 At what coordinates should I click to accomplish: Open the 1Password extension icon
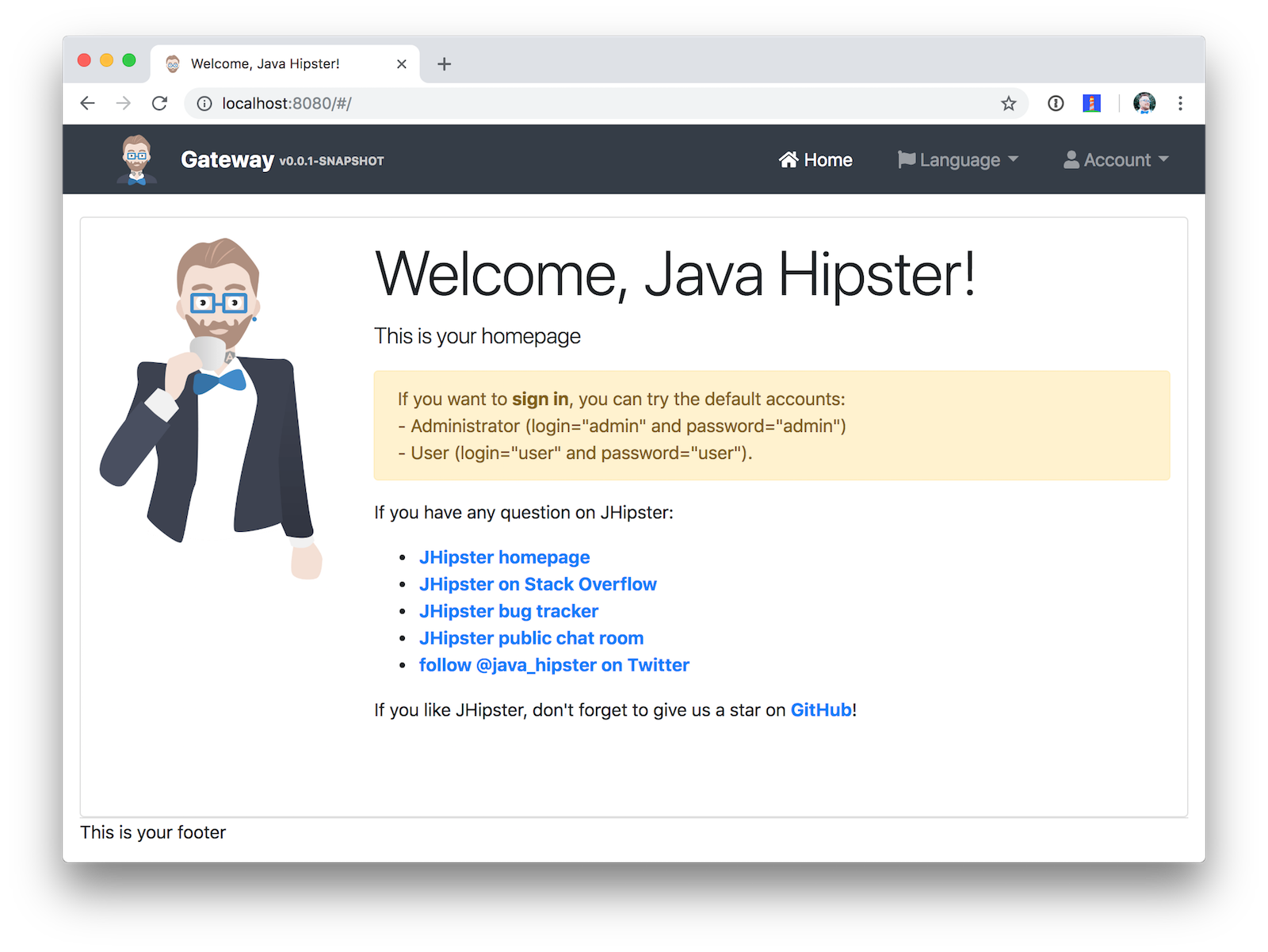click(x=1056, y=103)
